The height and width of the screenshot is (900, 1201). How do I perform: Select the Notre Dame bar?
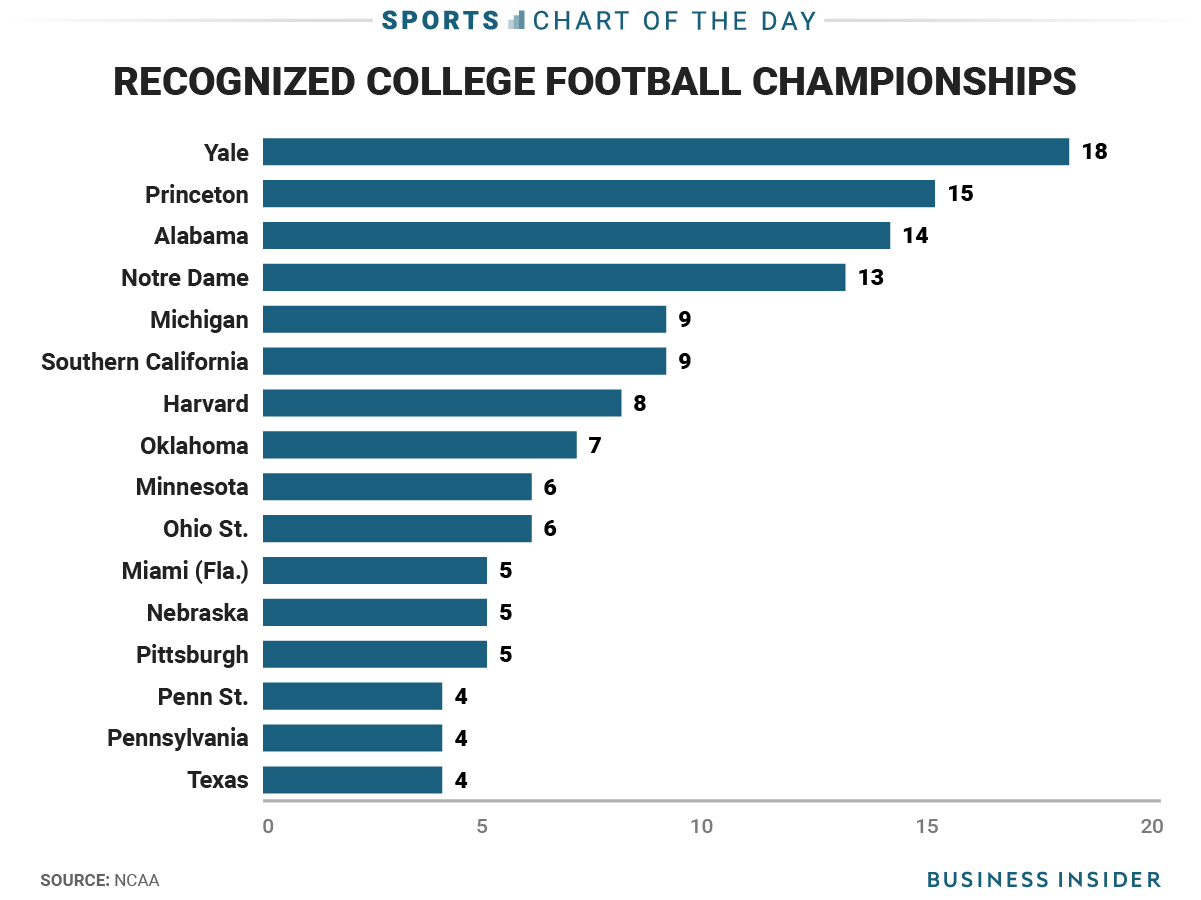tap(553, 278)
